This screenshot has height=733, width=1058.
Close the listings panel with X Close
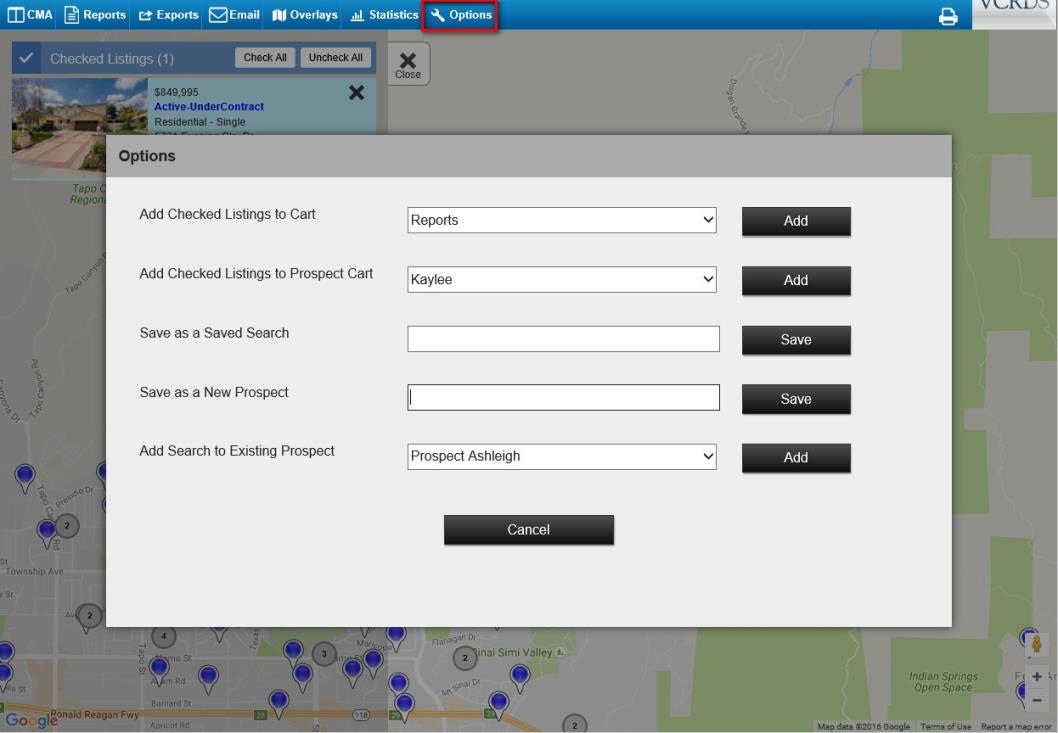click(408, 64)
